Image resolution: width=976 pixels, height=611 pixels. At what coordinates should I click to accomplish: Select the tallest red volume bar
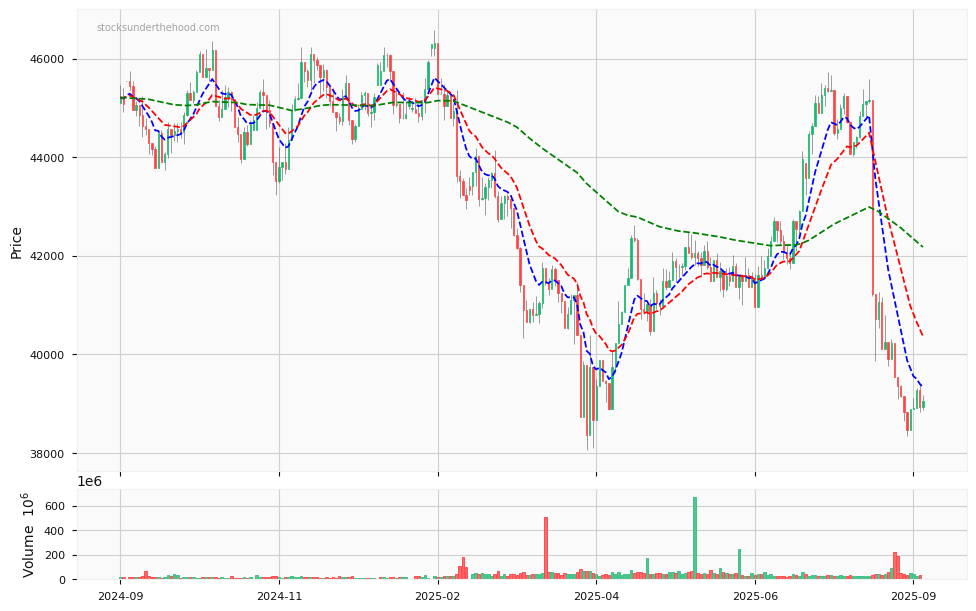tap(546, 548)
